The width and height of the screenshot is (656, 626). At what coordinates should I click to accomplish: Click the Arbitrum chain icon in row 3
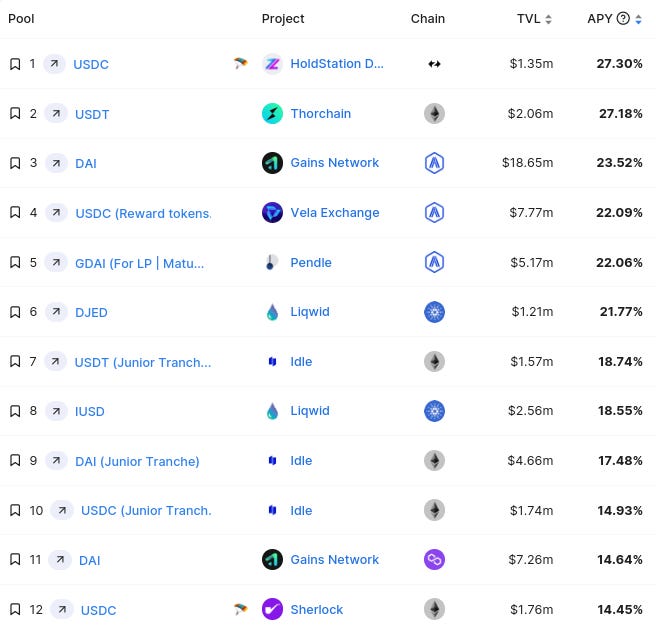(x=434, y=163)
